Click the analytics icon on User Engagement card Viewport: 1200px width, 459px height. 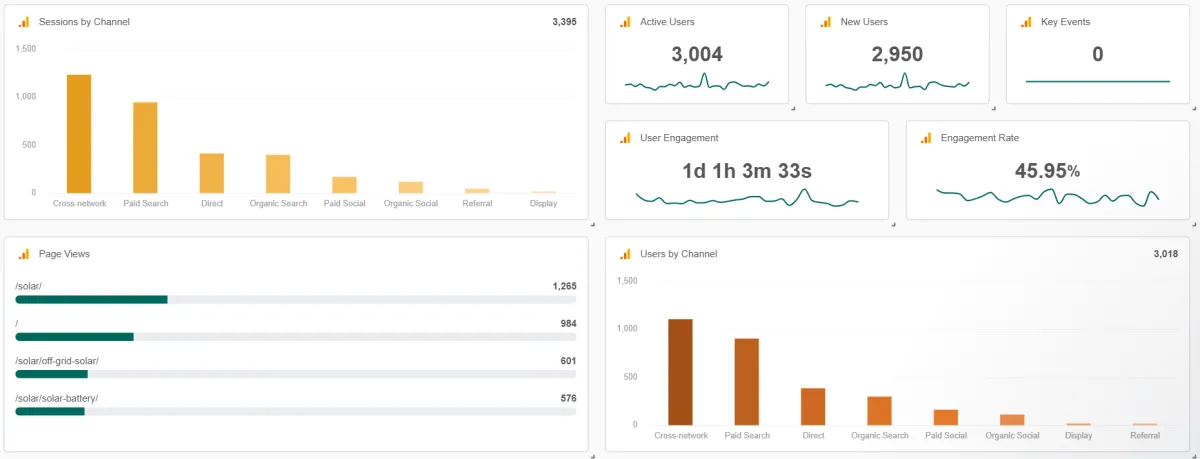(x=626, y=138)
